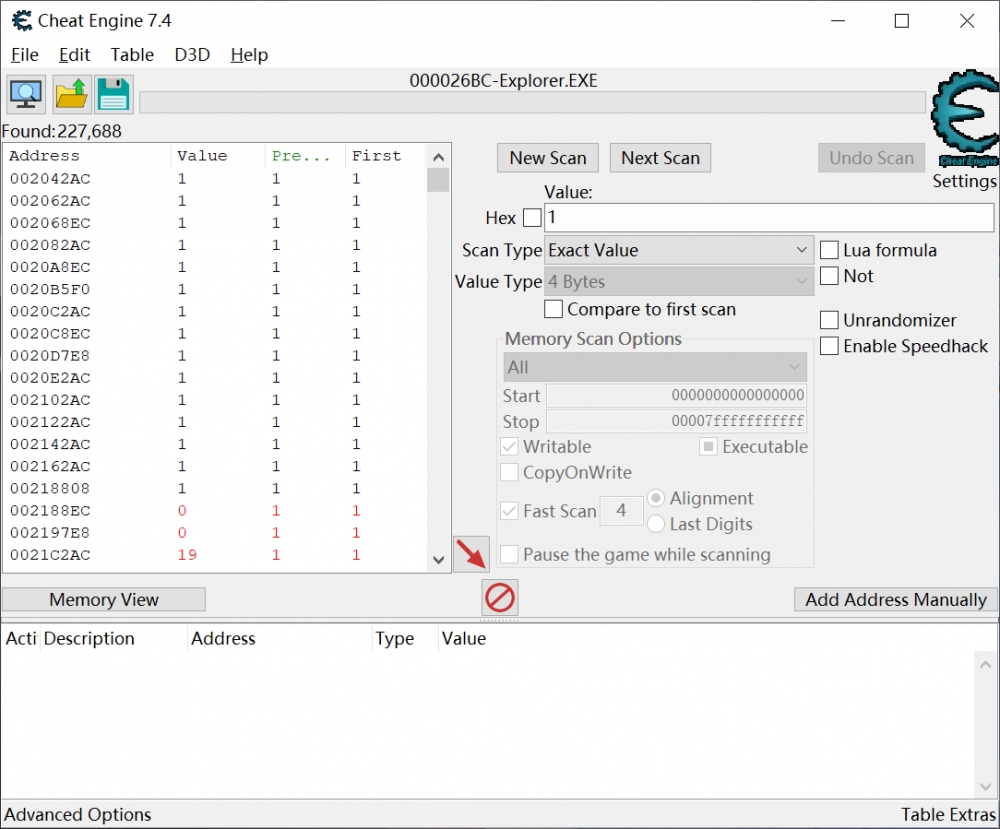Screen dimensions: 1000x829
Task: Check the Lua formula option
Action: coord(829,250)
